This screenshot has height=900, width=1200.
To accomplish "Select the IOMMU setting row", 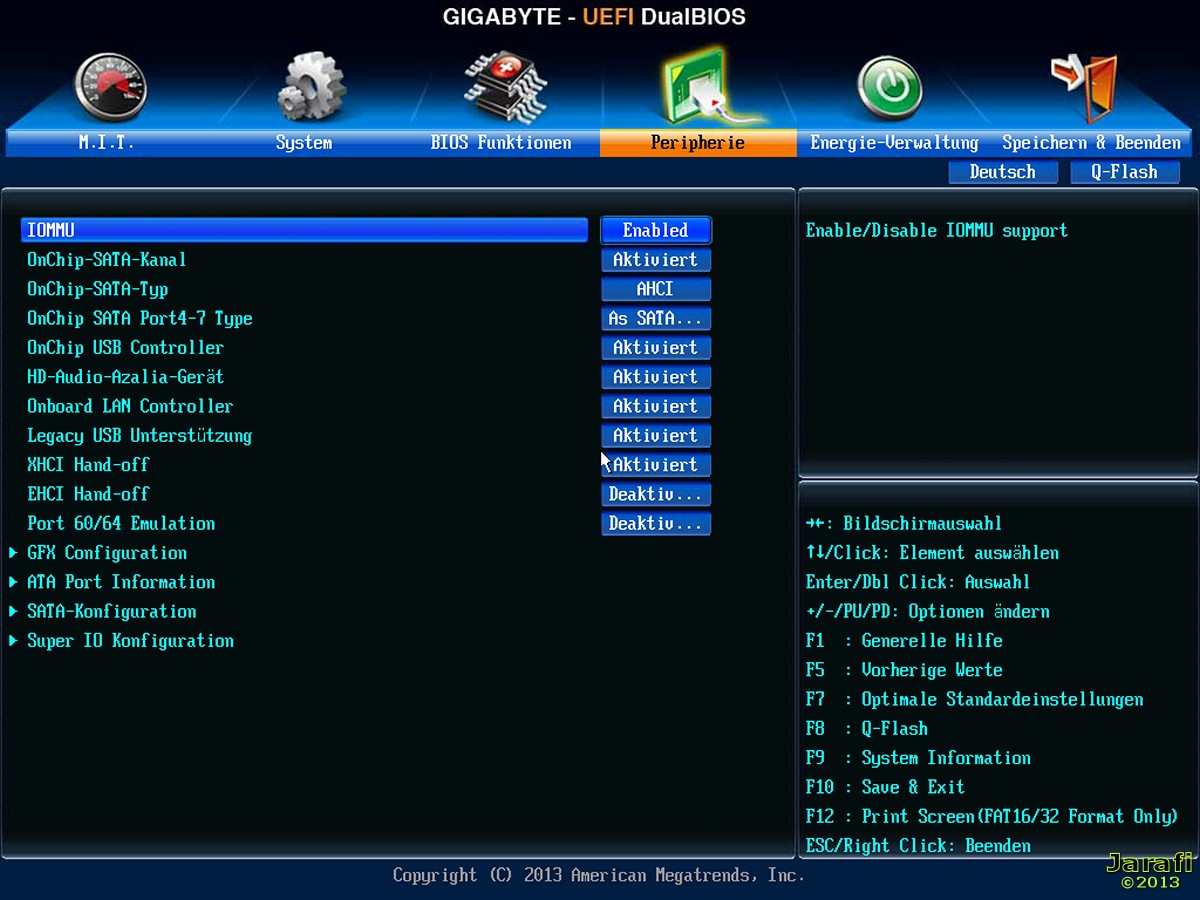I will (x=304, y=230).
